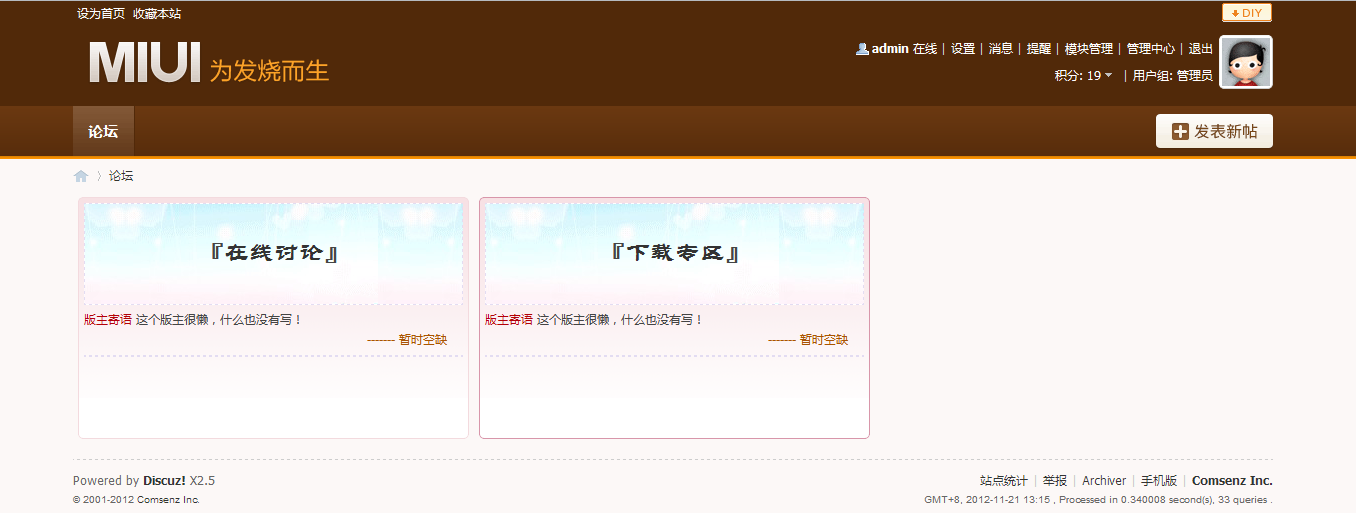
Task: Open 管理中心 admin center
Action: coord(1151,48)
